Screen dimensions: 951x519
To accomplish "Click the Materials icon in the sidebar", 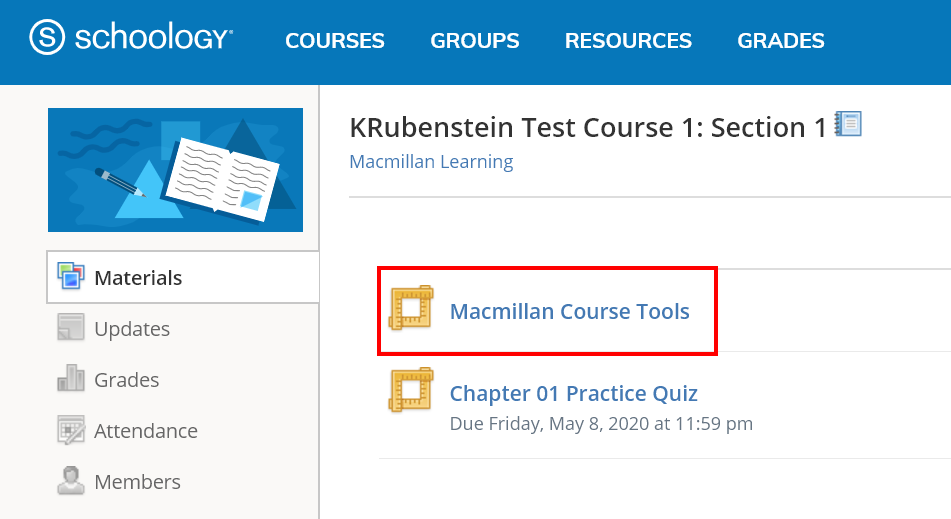I will [71, 276].
